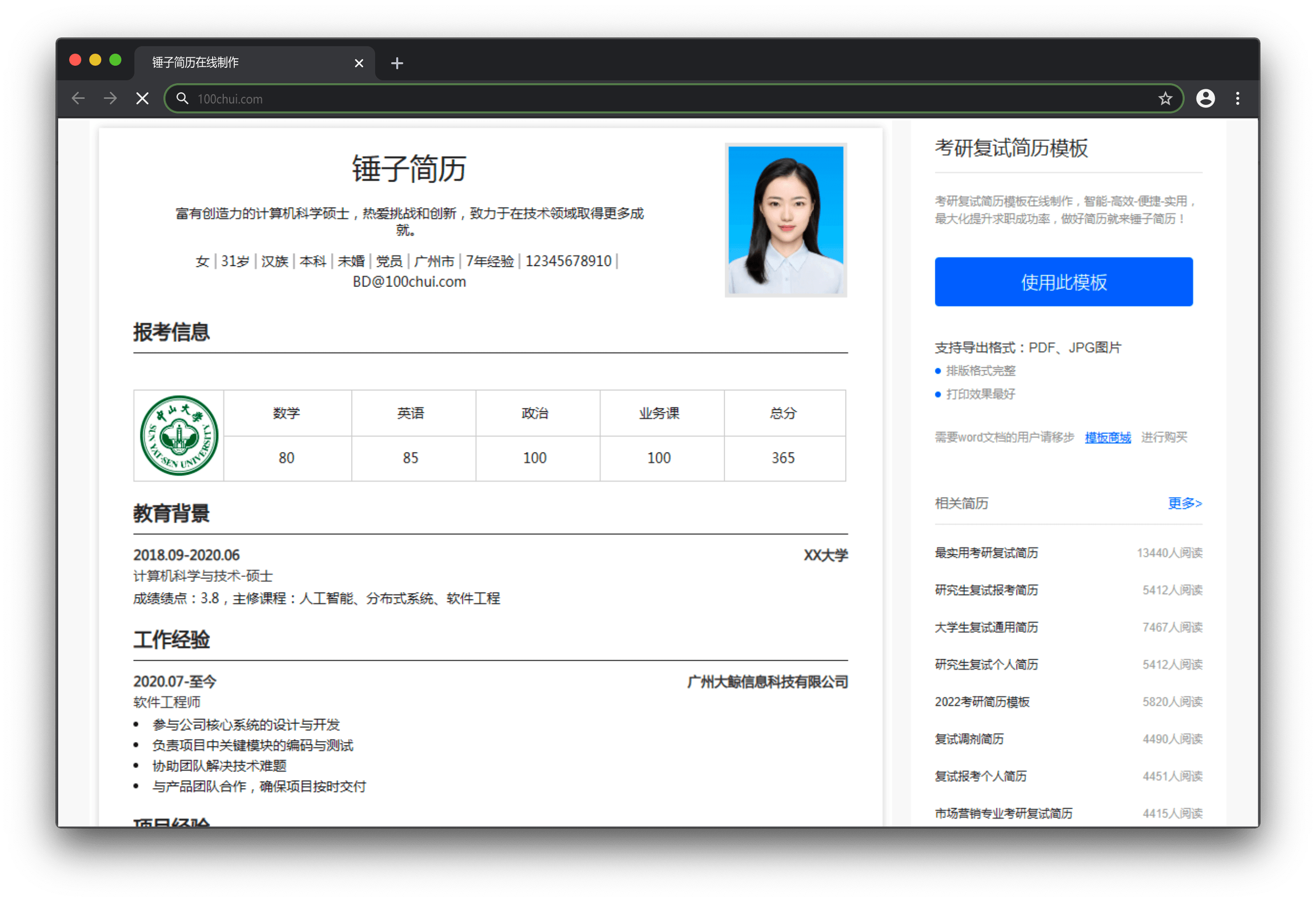Click the 排版格式完整 bullet item
The height and width of the screenshot is (902, 1316).
pyautogui.click(x=980, y=371)
